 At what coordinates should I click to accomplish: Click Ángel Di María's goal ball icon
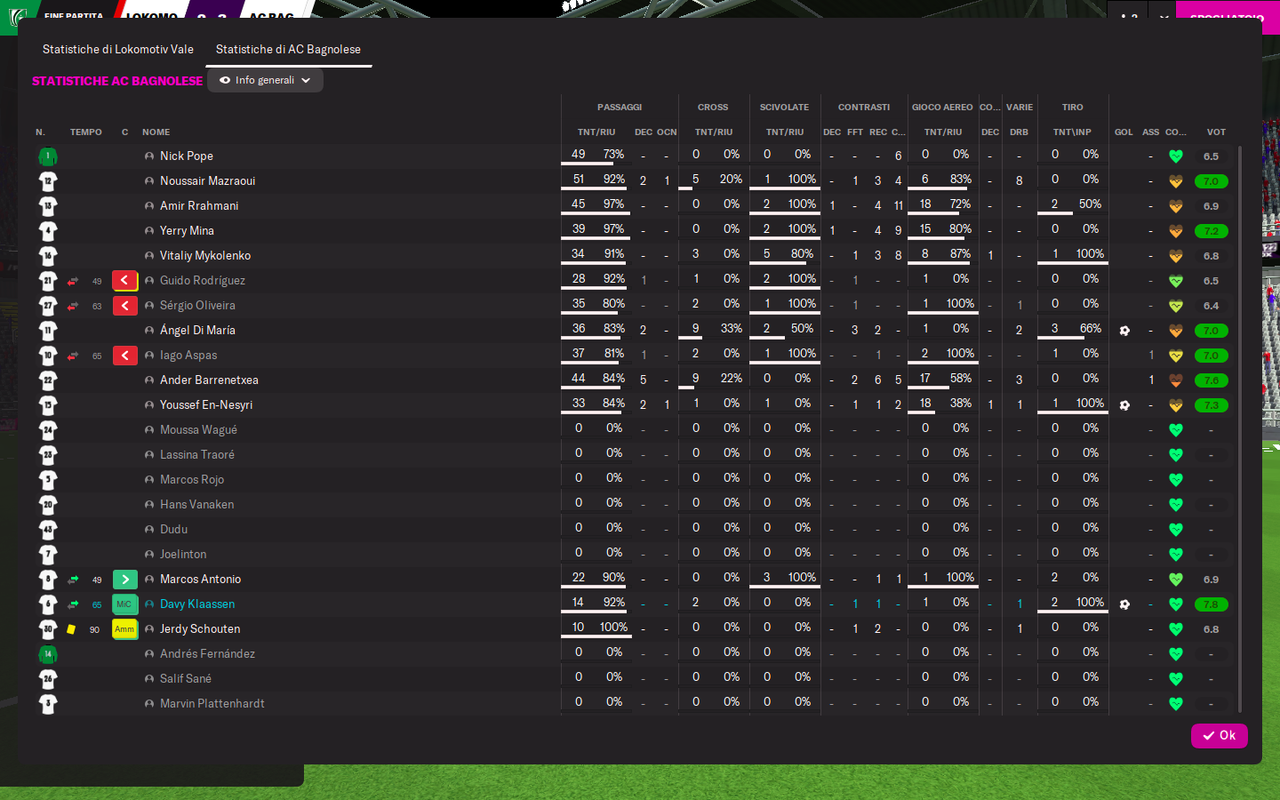pyautogui.click(x=1124, y=330)
